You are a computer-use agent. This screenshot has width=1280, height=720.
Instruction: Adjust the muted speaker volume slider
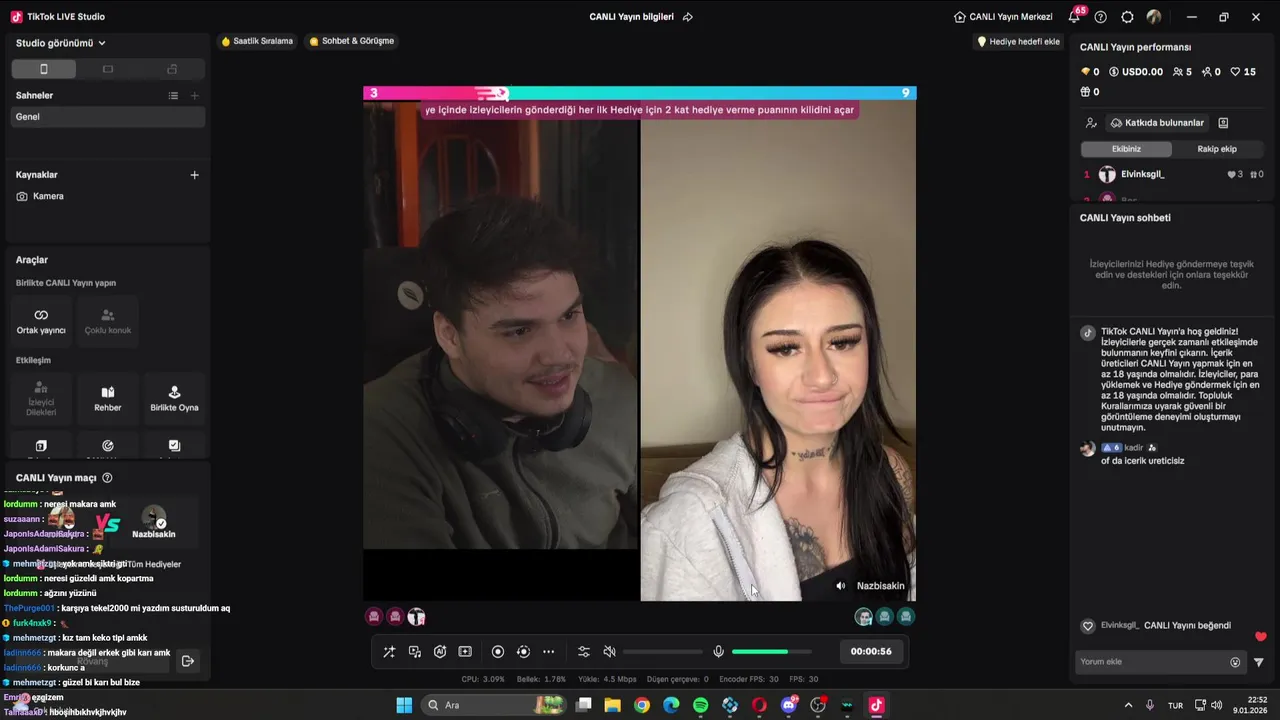[662, 652]
